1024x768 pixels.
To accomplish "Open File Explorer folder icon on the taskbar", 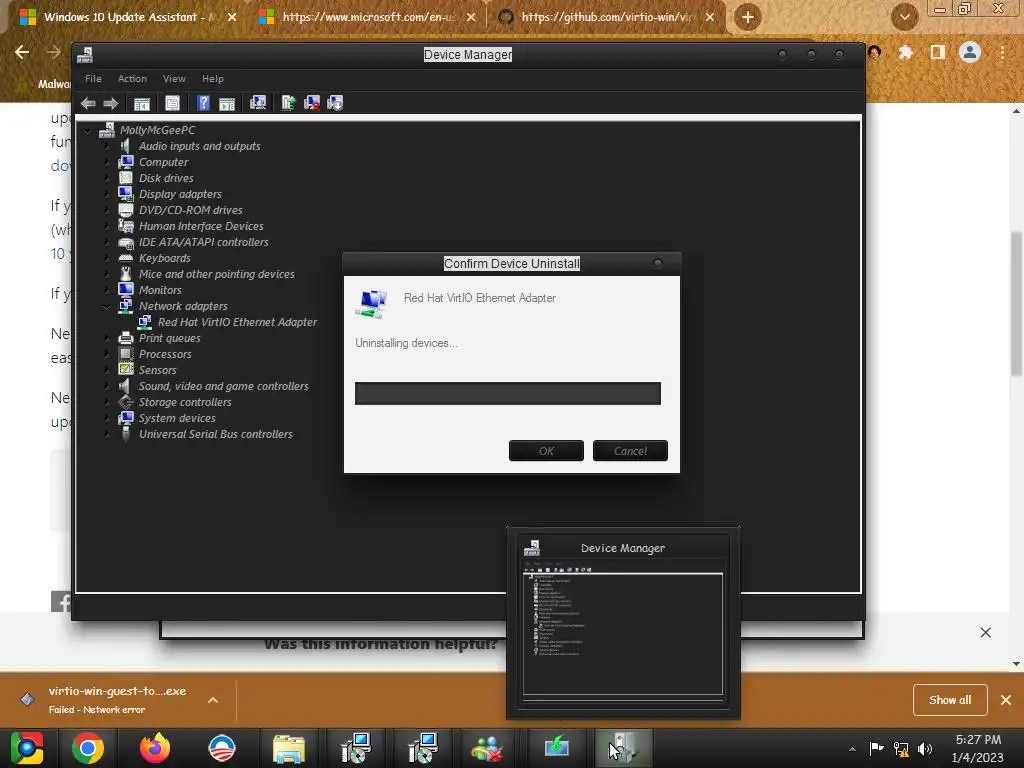I will (x=289, y=748).
